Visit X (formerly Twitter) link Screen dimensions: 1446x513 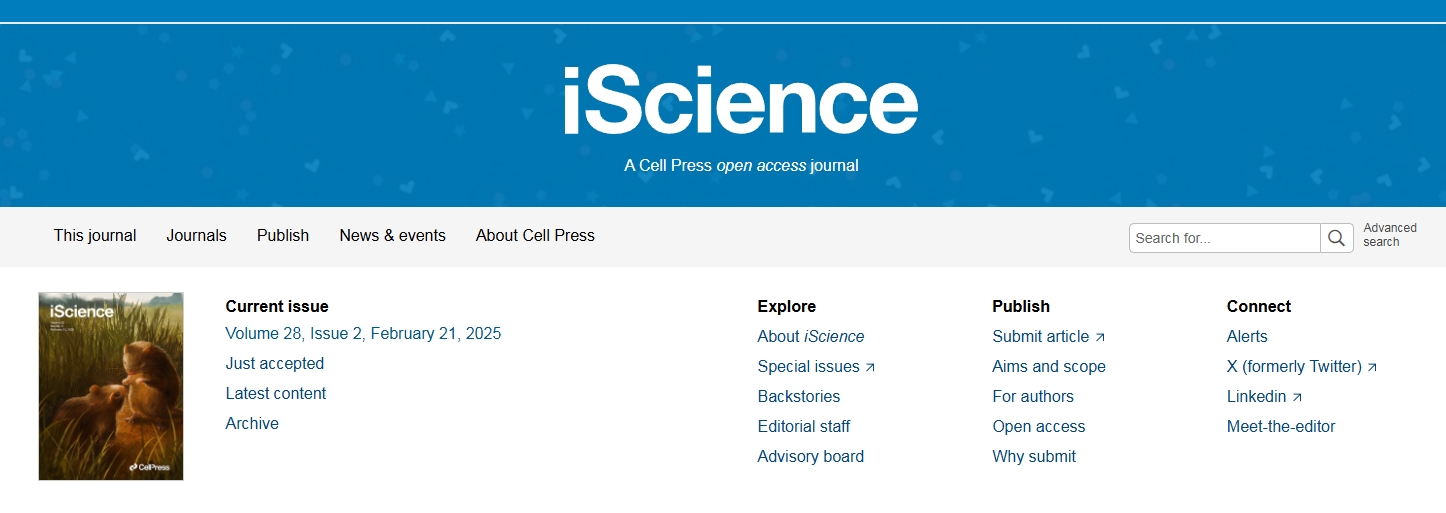[x=1302, y=367]
